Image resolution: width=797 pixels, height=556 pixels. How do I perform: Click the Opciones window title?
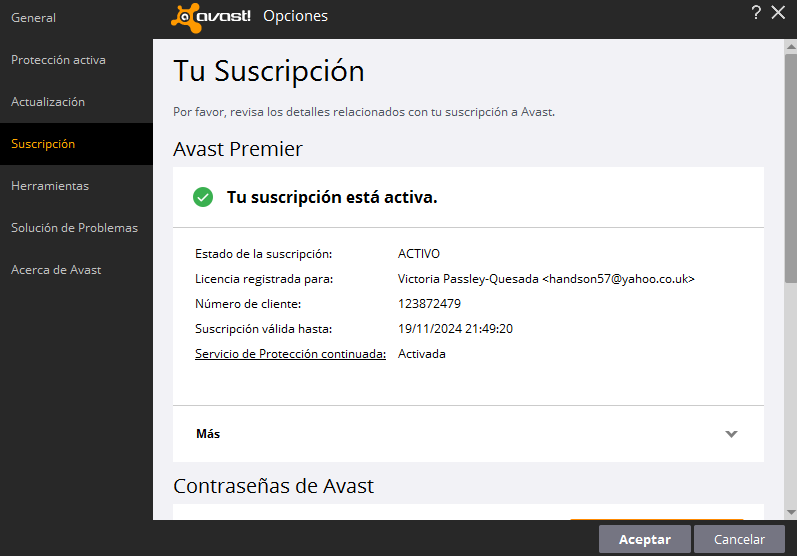[295, 16]
